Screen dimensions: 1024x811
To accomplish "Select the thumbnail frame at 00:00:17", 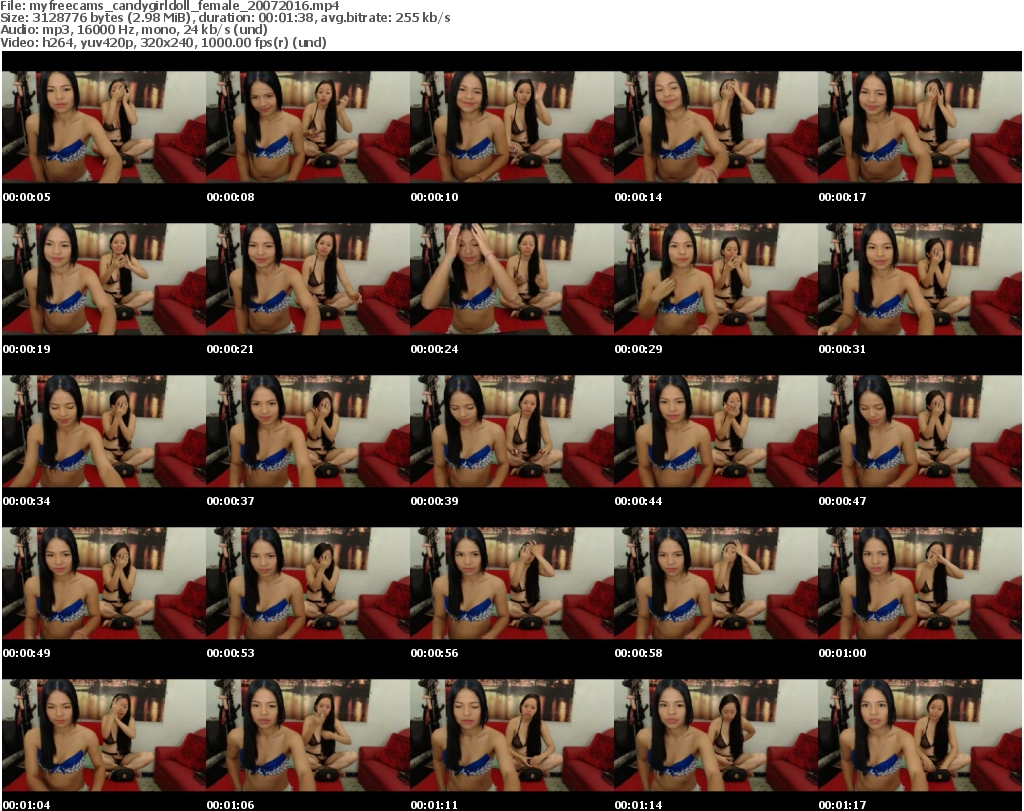I will tap(920, 127).
